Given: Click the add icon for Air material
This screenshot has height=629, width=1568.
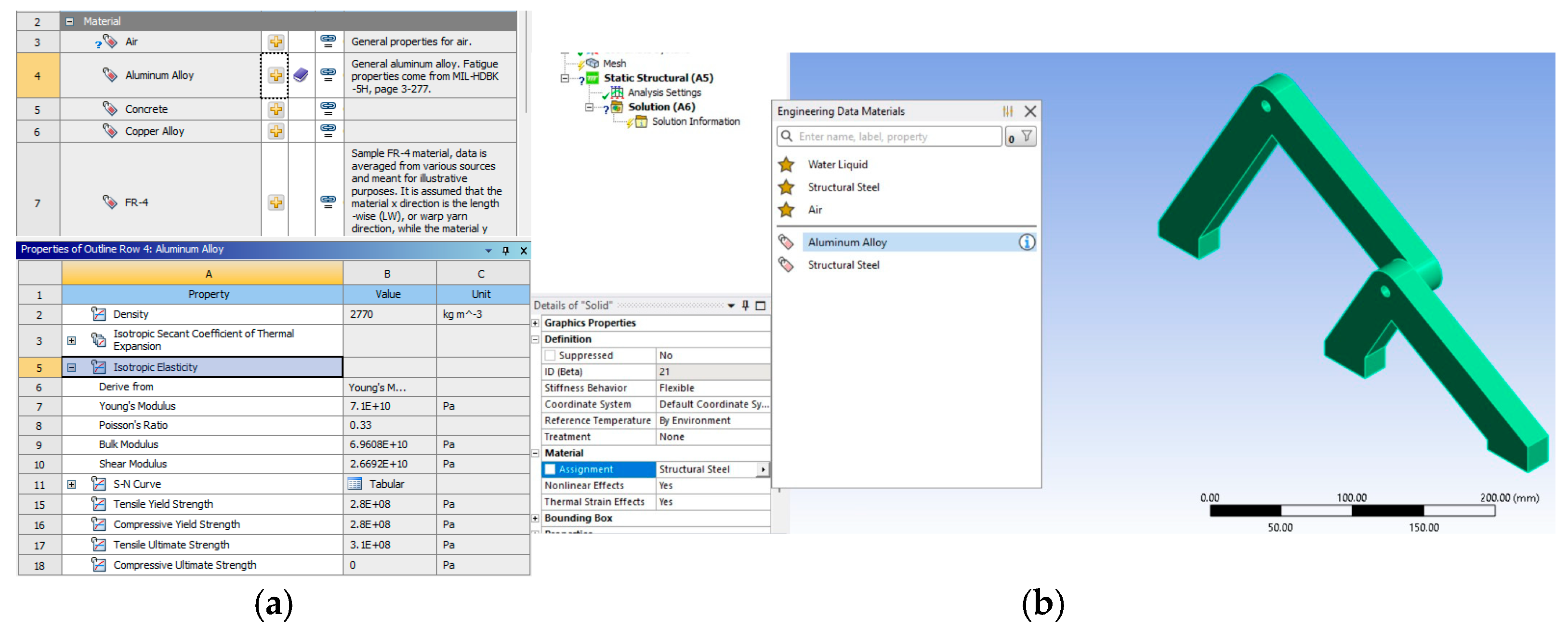Looking at the screenshot, I should (276, 41).
